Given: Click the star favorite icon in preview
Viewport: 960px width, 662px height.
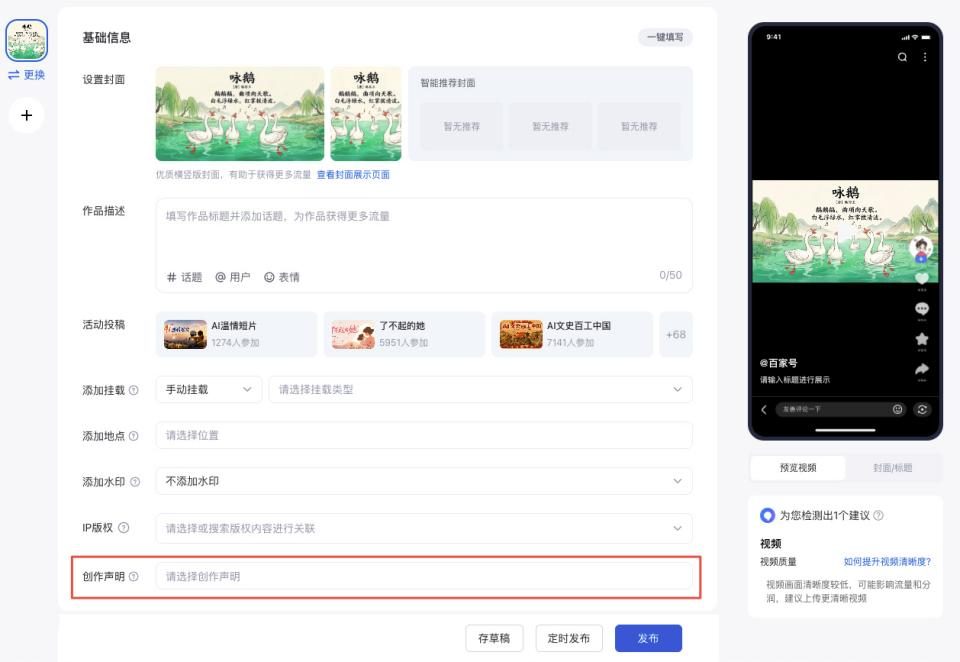Looking at the screenshot, I should click(x=921, y=339).
